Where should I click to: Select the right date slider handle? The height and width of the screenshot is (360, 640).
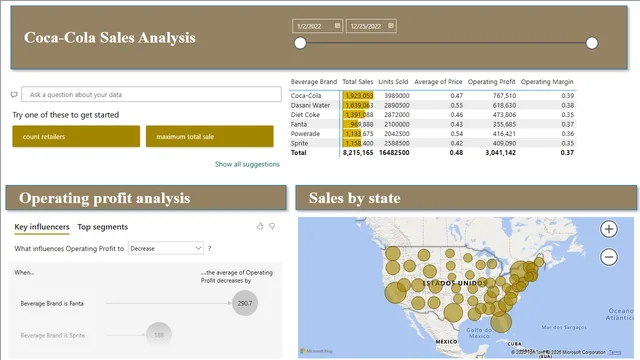tap(592, 43)
